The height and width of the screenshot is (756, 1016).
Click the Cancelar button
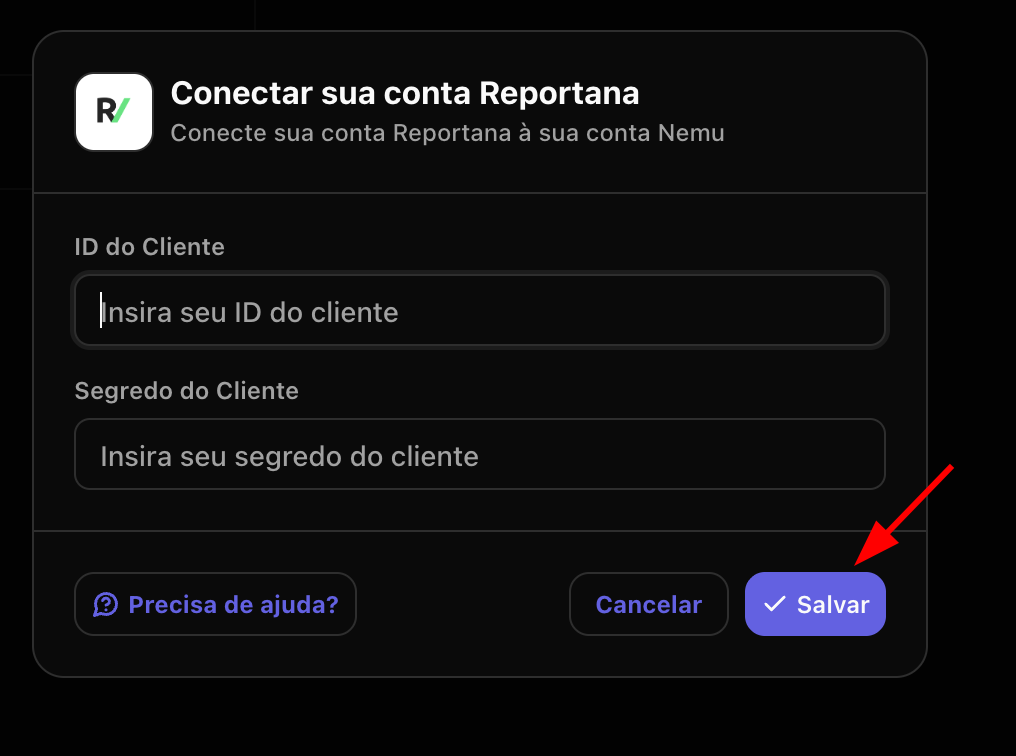pos(649,604)
